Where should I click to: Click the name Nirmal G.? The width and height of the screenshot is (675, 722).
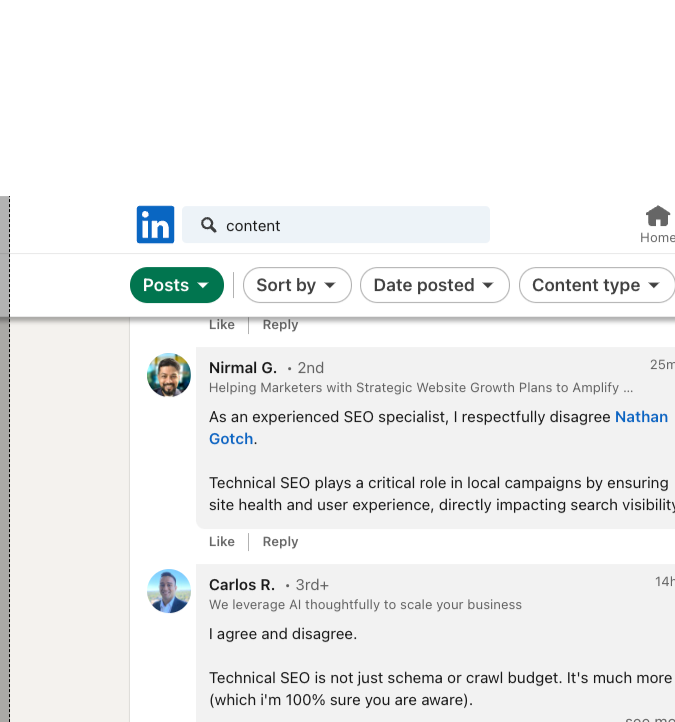(x=243, y=368)
